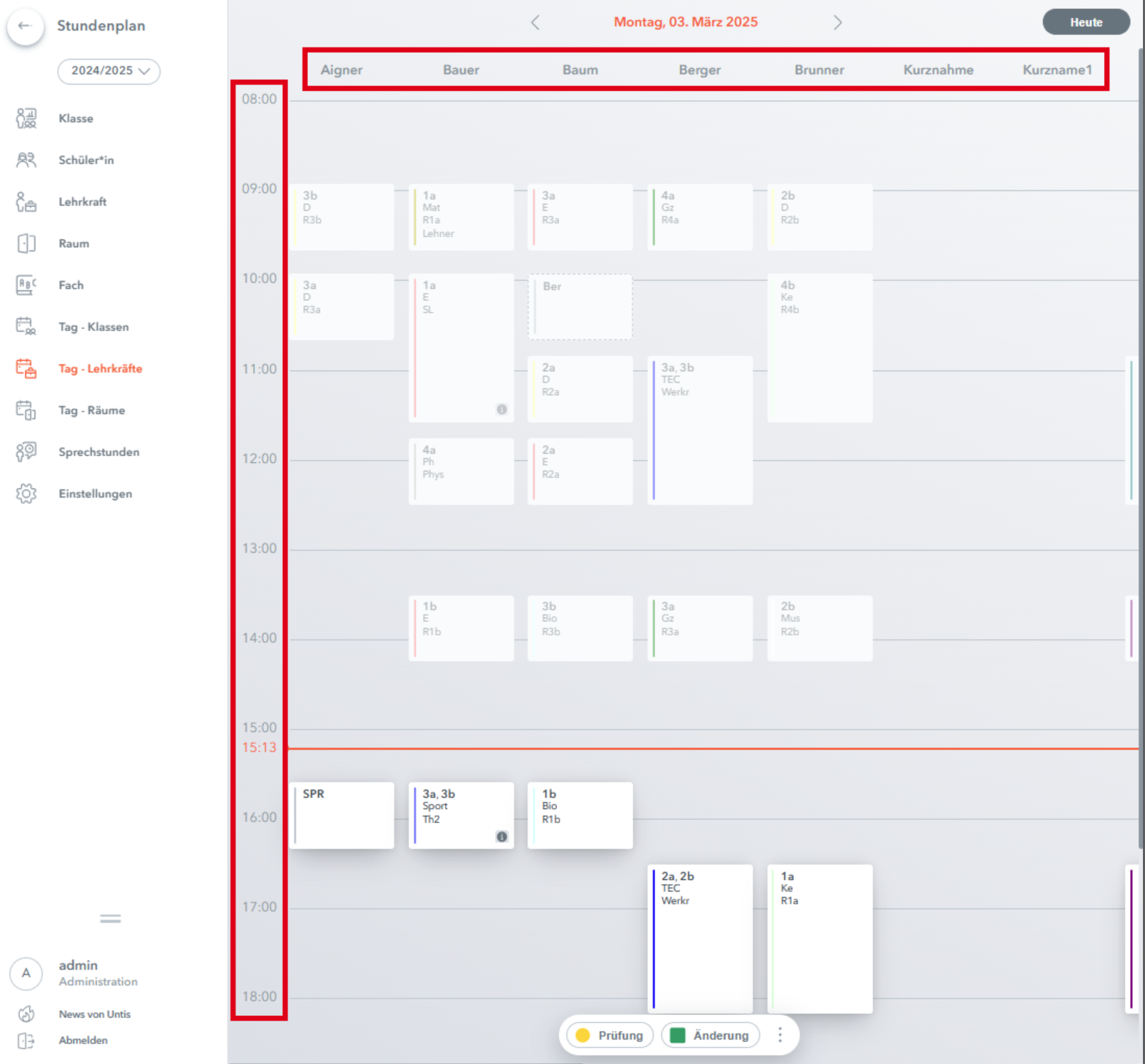Open the three-dot legend options menu
The width and height of the screenshot is (1145, 1064).
[780, 1035]
